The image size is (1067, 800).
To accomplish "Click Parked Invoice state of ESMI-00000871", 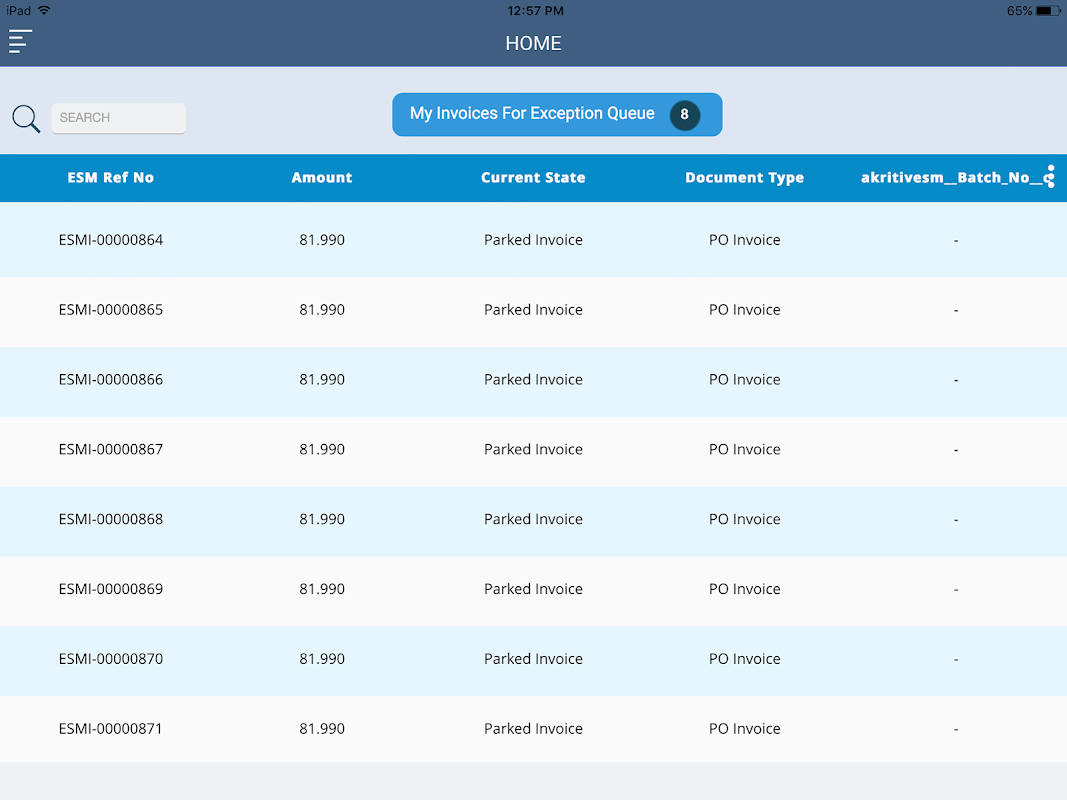I will click(534, 729).
